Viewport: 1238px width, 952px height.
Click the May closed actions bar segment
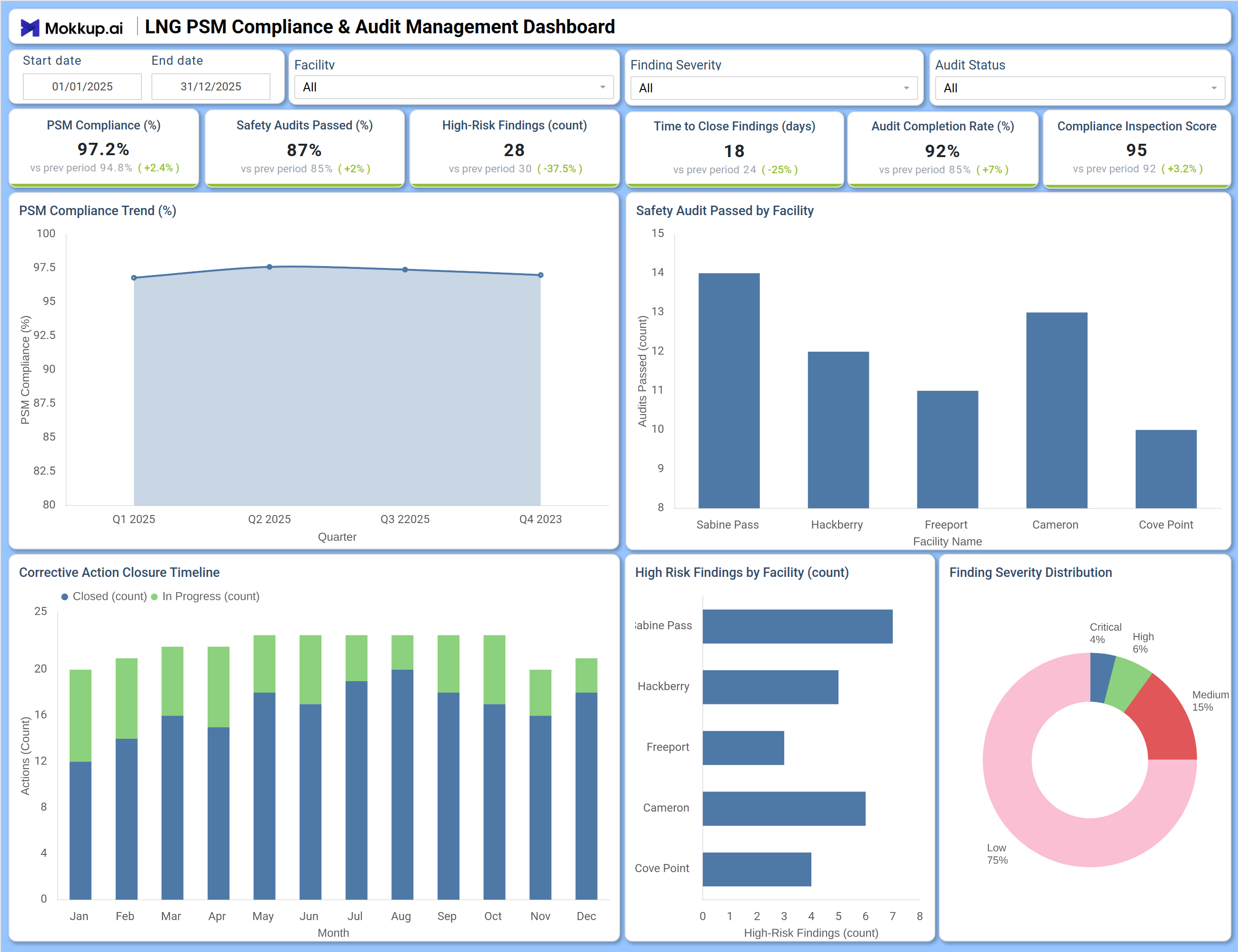tap(264, 795)
